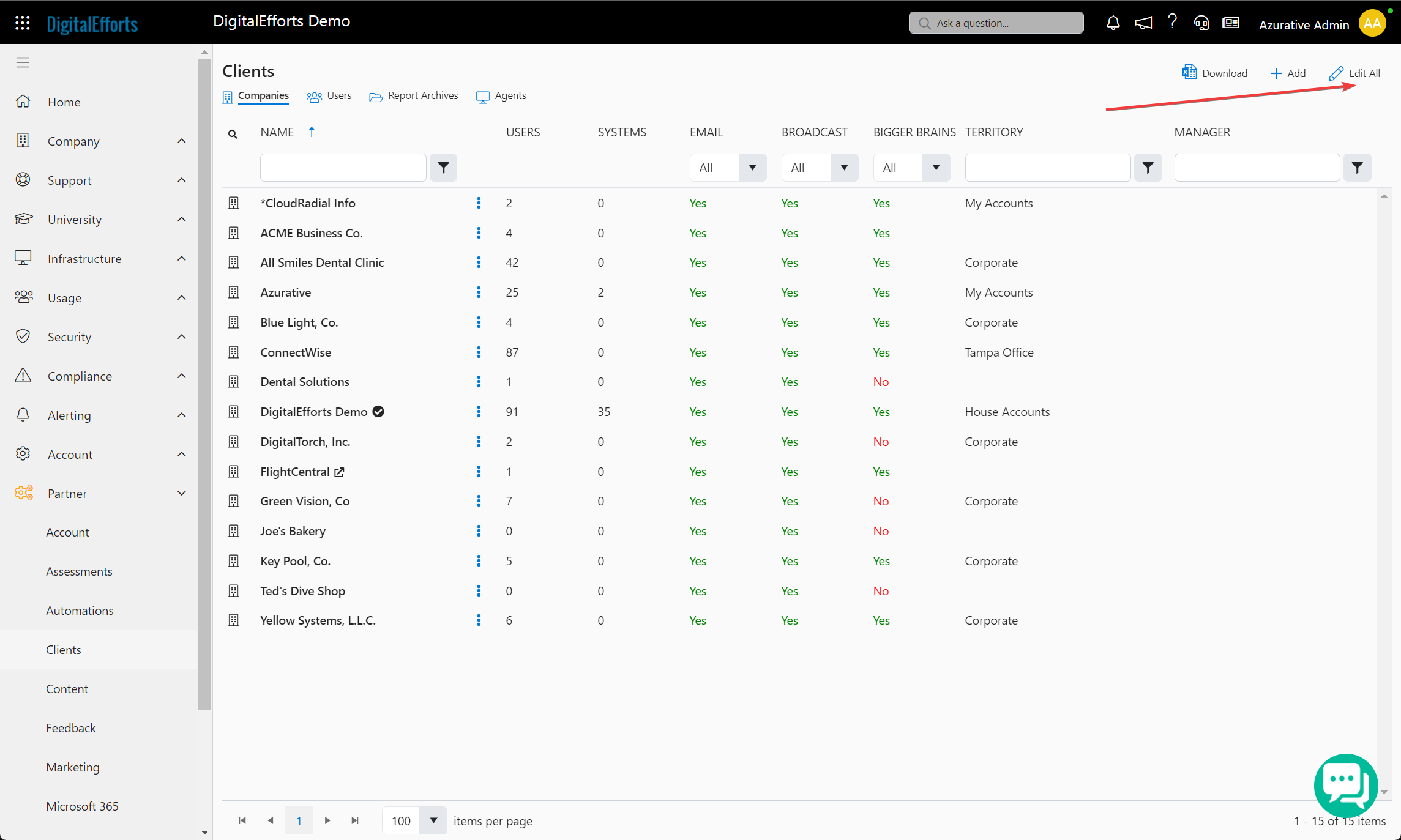Go to the first page arrow
The height and width of the screenshot is (840, 1401).
pyautogui.click(x=242, y=820)
